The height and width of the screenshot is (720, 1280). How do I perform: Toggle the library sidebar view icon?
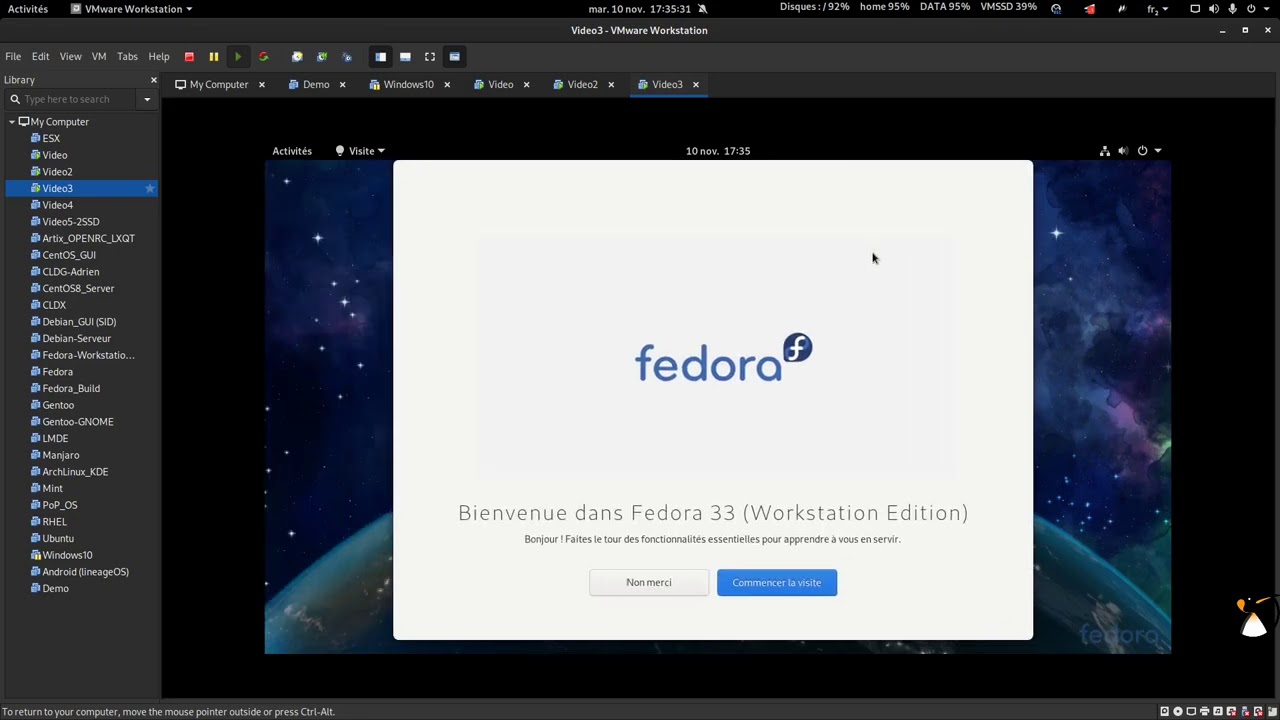tap(380, 57)
